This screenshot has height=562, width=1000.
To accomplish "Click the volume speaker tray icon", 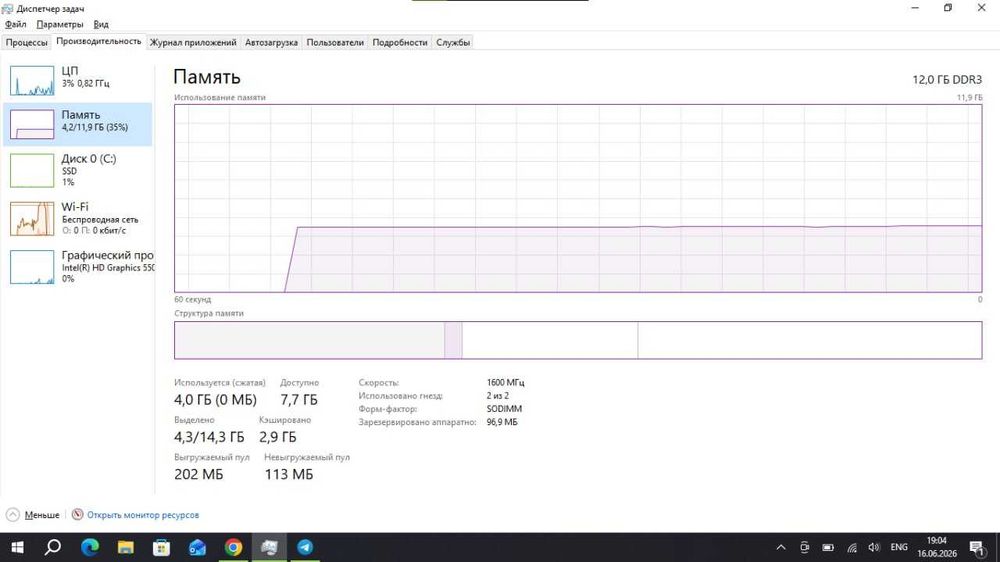I will click(874, 547).
